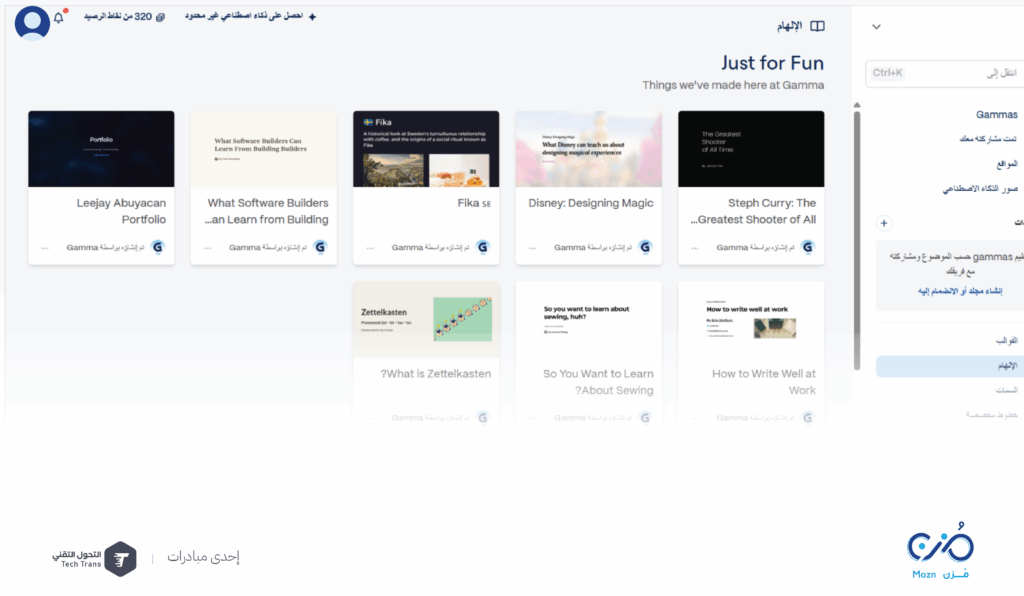
Task: Open السمات in the sidebar
Action: (1006, 390)
